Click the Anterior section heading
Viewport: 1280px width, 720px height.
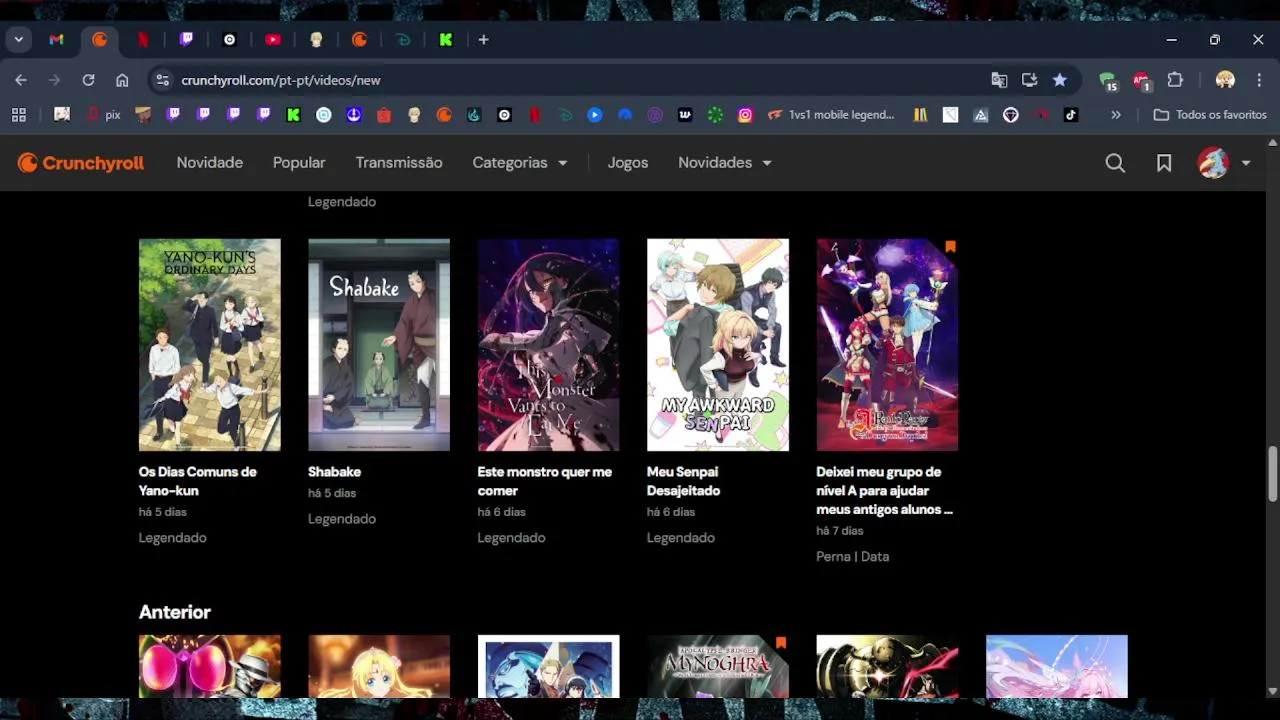pyautogui.click(x=175, y=612)
